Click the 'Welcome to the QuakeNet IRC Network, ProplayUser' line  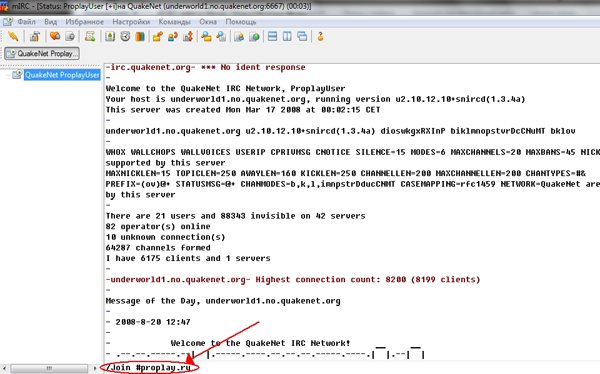[225, 88]
